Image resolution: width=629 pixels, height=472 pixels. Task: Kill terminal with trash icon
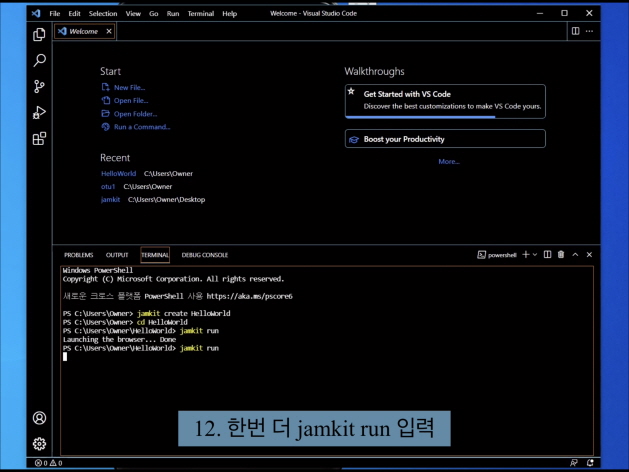click(x=561, y=255)
